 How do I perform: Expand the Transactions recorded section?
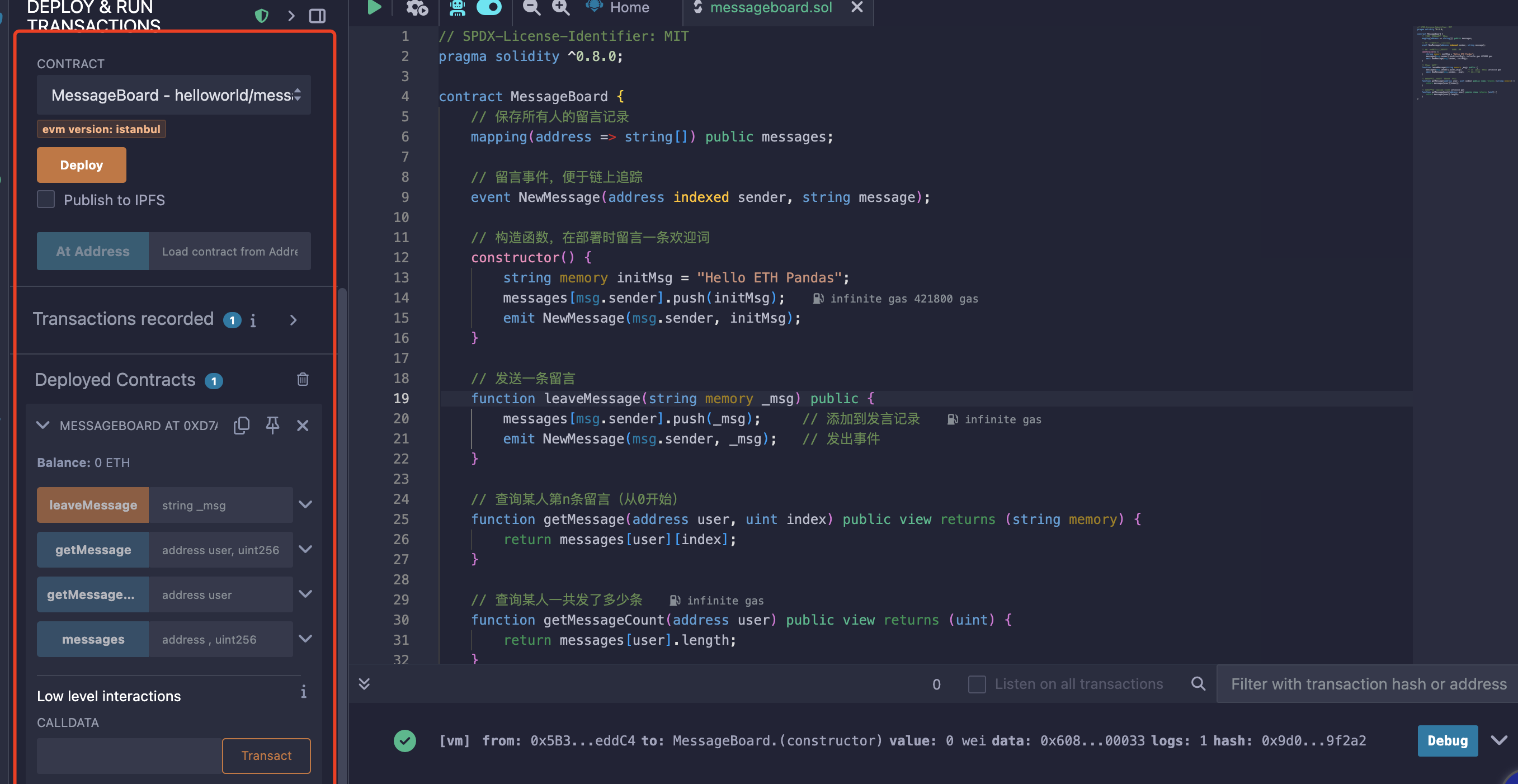click(293, 320)
